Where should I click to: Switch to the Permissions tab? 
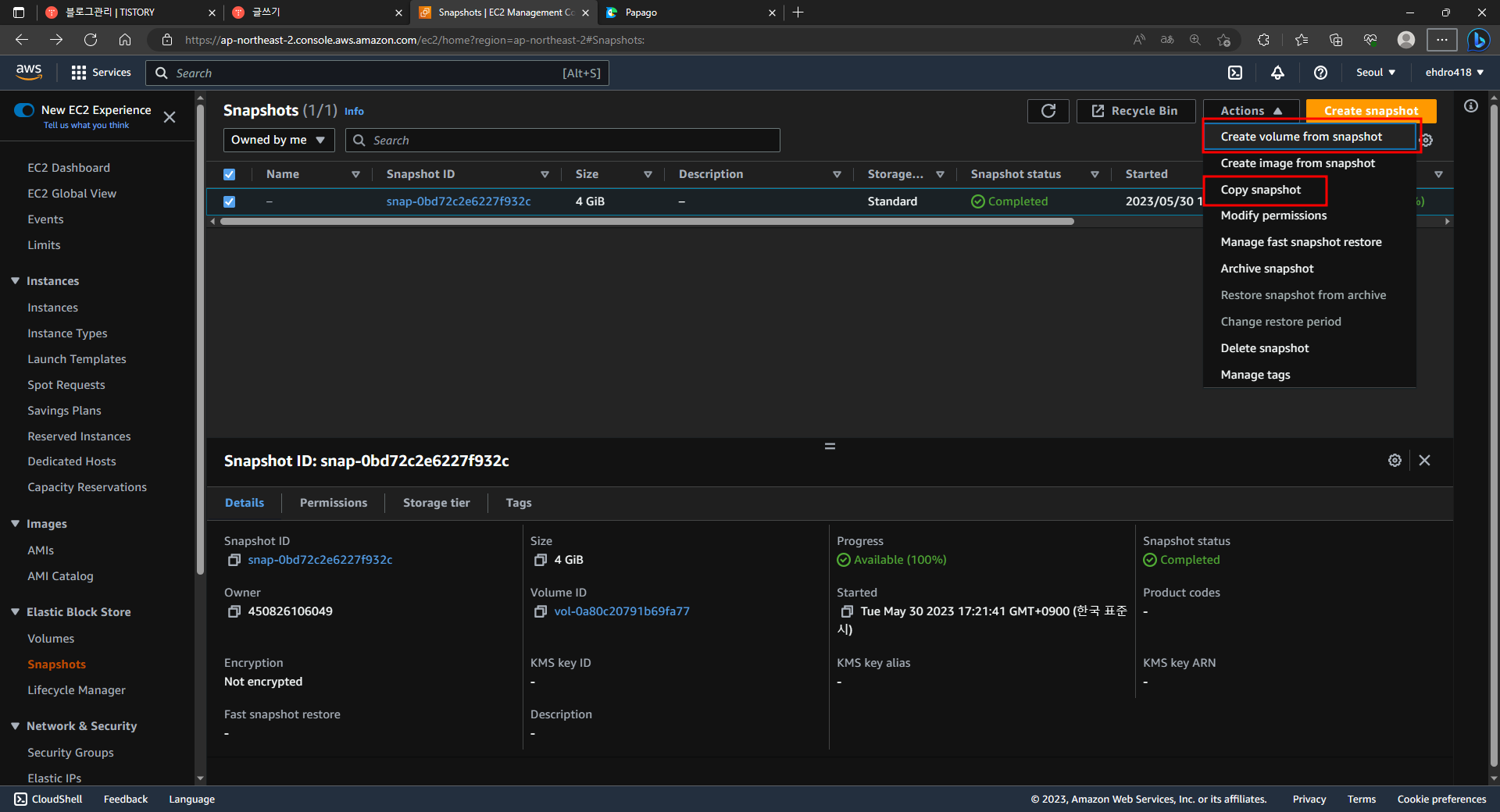[x=334, y=503]
